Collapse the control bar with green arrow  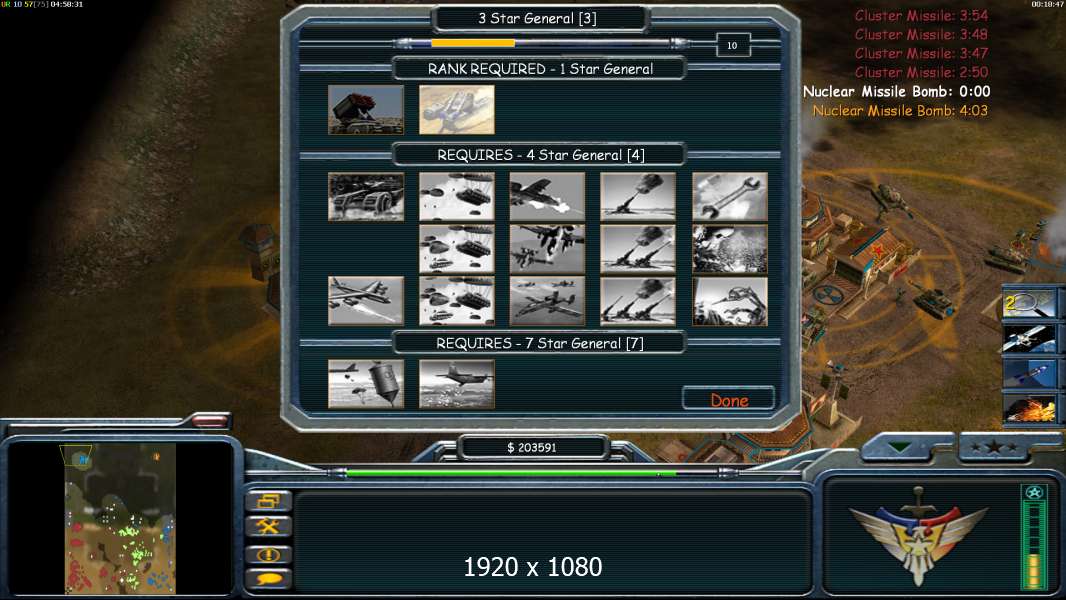click(899, 448)
